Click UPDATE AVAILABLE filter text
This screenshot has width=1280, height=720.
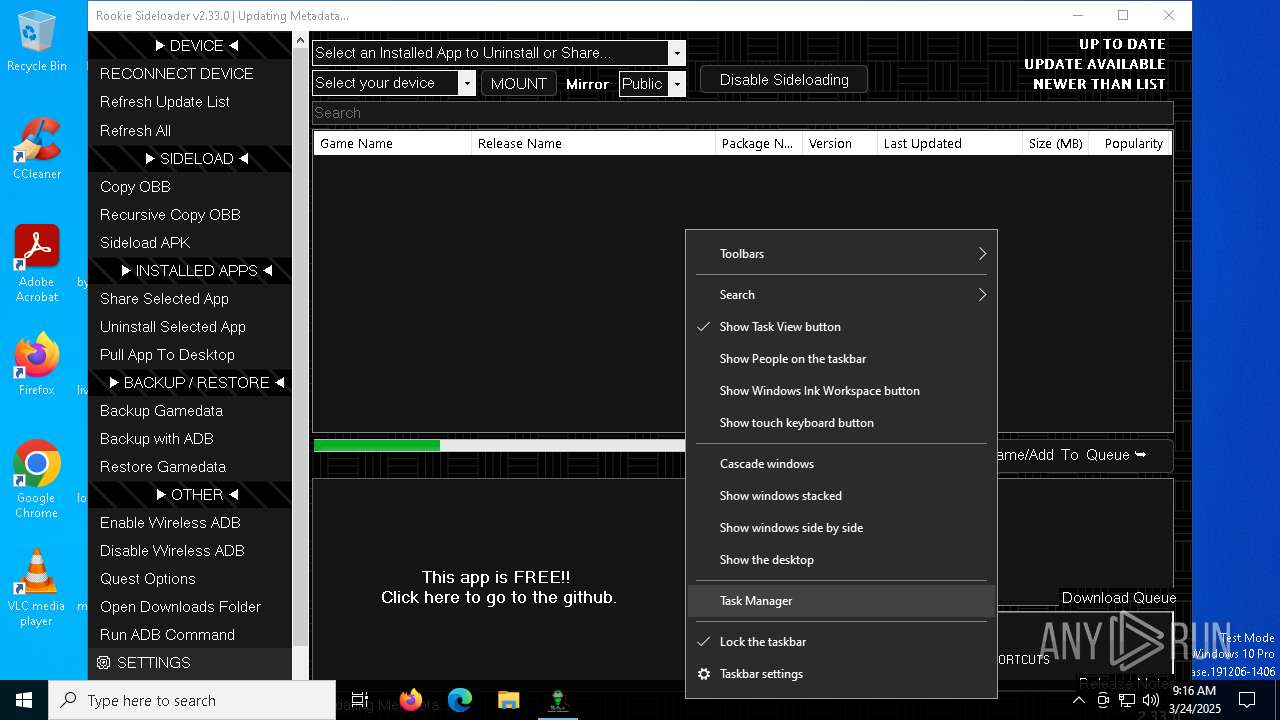[x=1094, y=64]
